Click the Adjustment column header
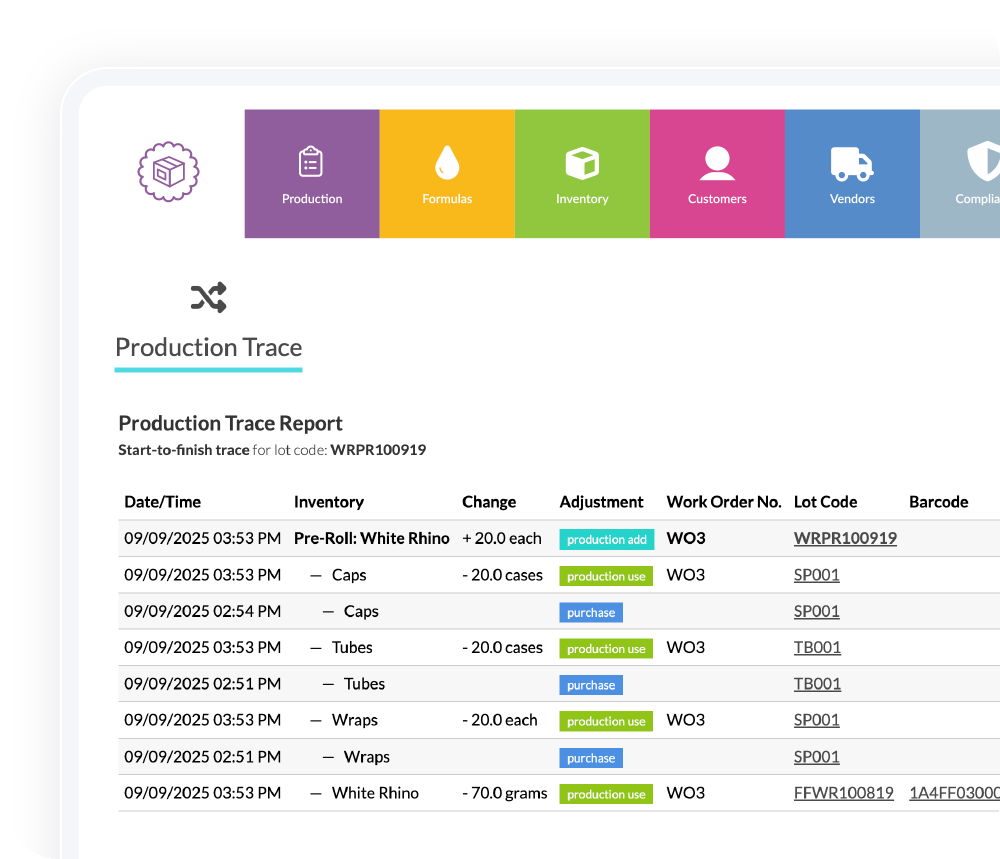This screenshot has width=1000, height=859. 601,502
